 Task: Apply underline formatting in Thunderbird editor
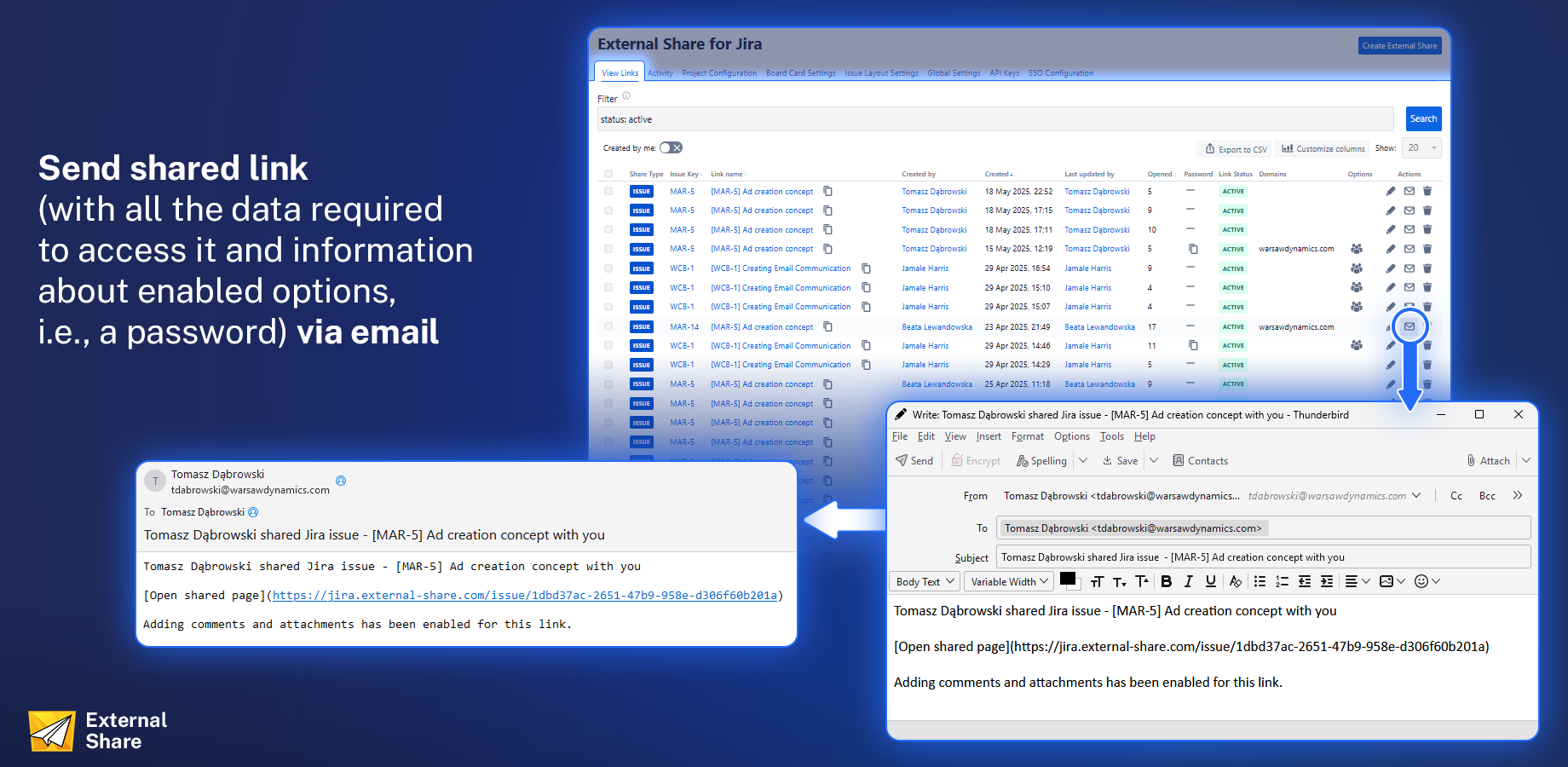pyautogui.click(x=1210, y=581)
